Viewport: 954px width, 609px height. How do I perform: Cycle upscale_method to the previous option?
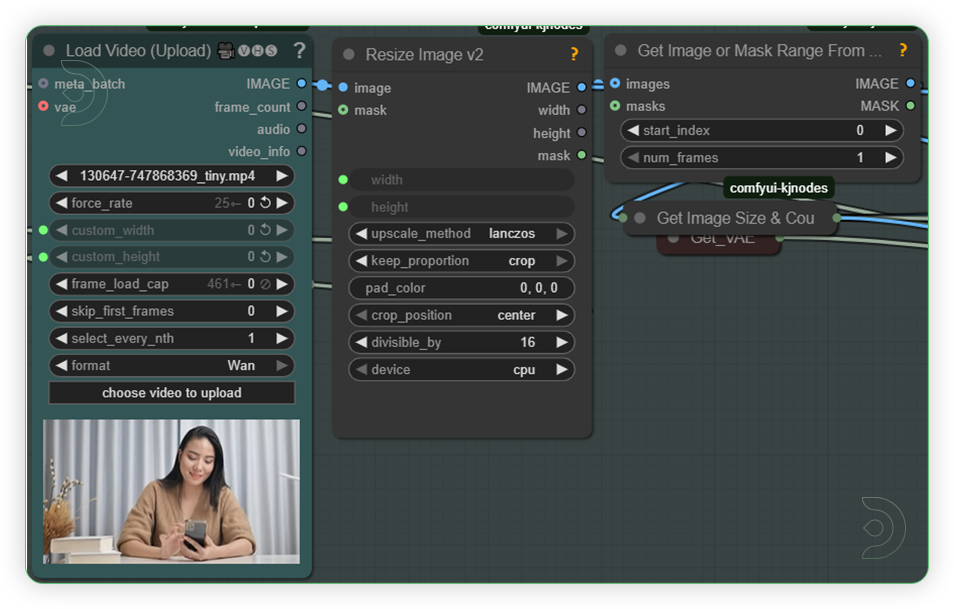pos(361,234)
